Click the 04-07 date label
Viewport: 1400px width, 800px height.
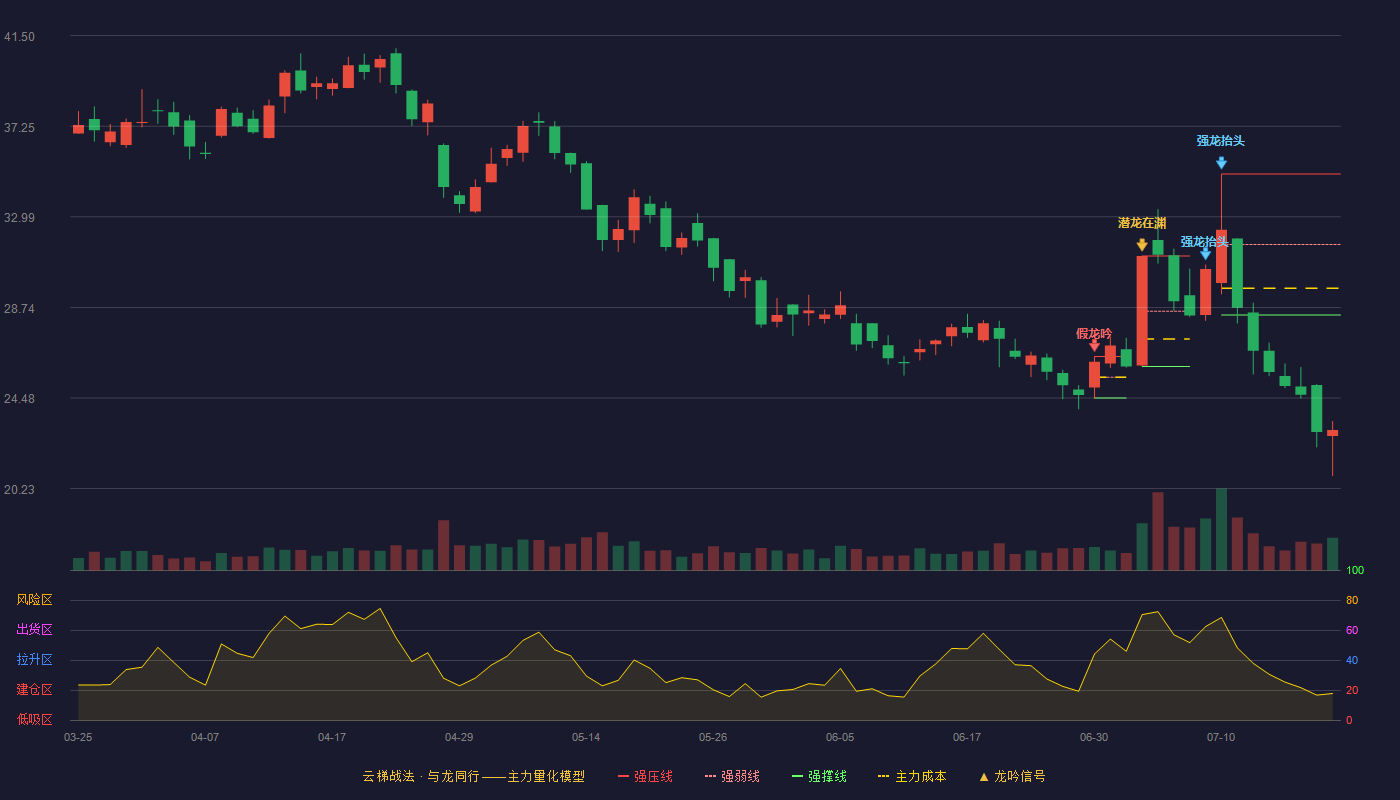click(205, 737)
